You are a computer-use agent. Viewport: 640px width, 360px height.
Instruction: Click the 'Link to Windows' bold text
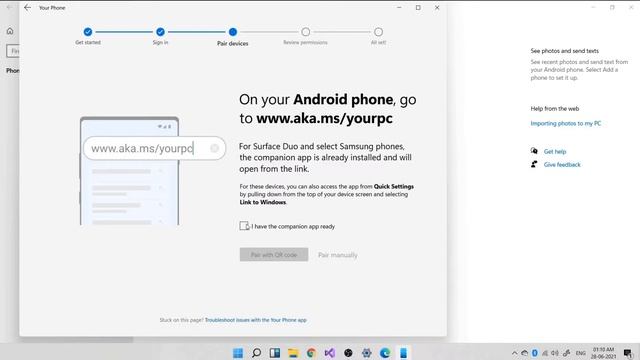(x=262, y=202)
